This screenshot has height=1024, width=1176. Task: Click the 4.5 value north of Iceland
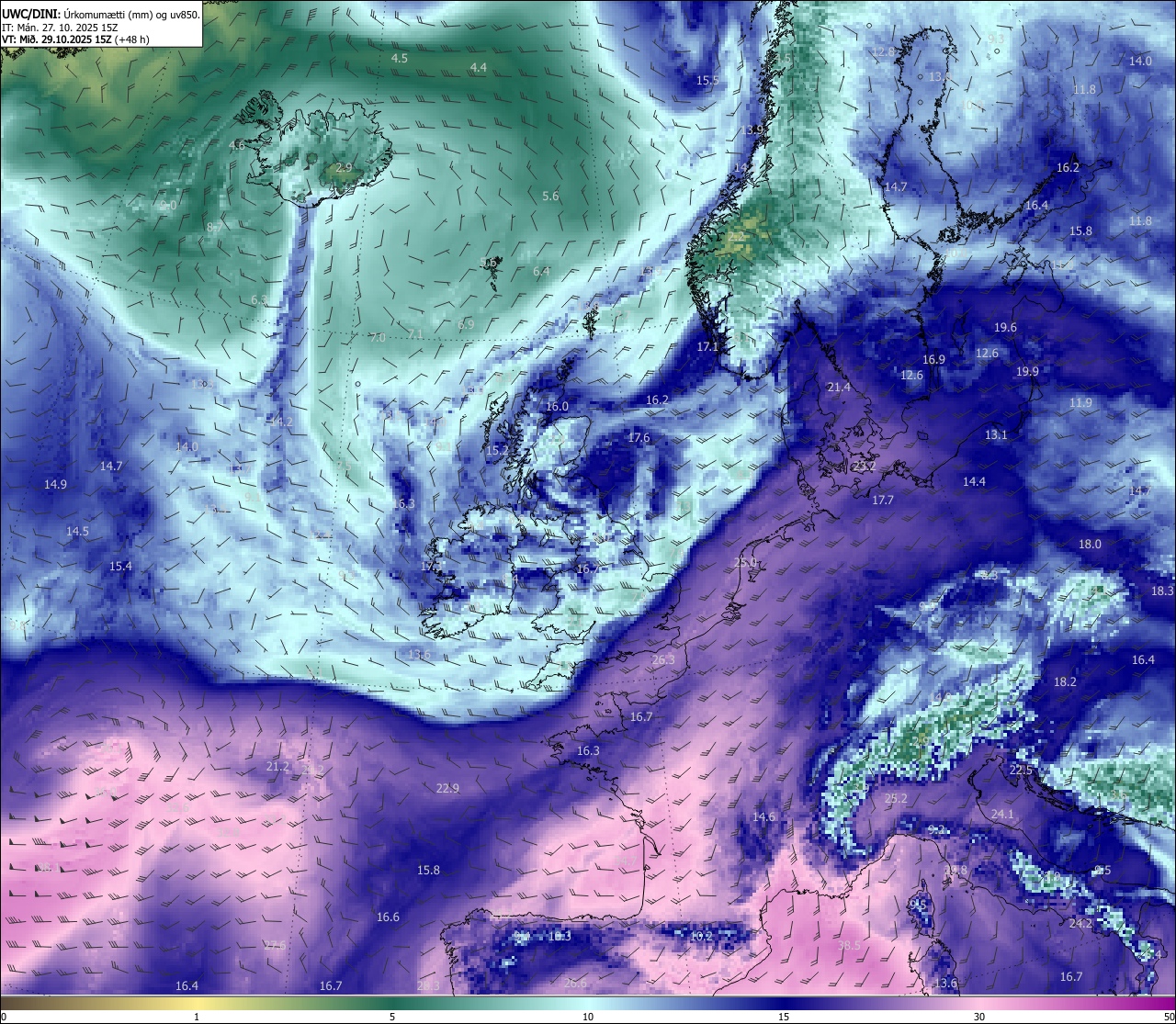point(400,58)
